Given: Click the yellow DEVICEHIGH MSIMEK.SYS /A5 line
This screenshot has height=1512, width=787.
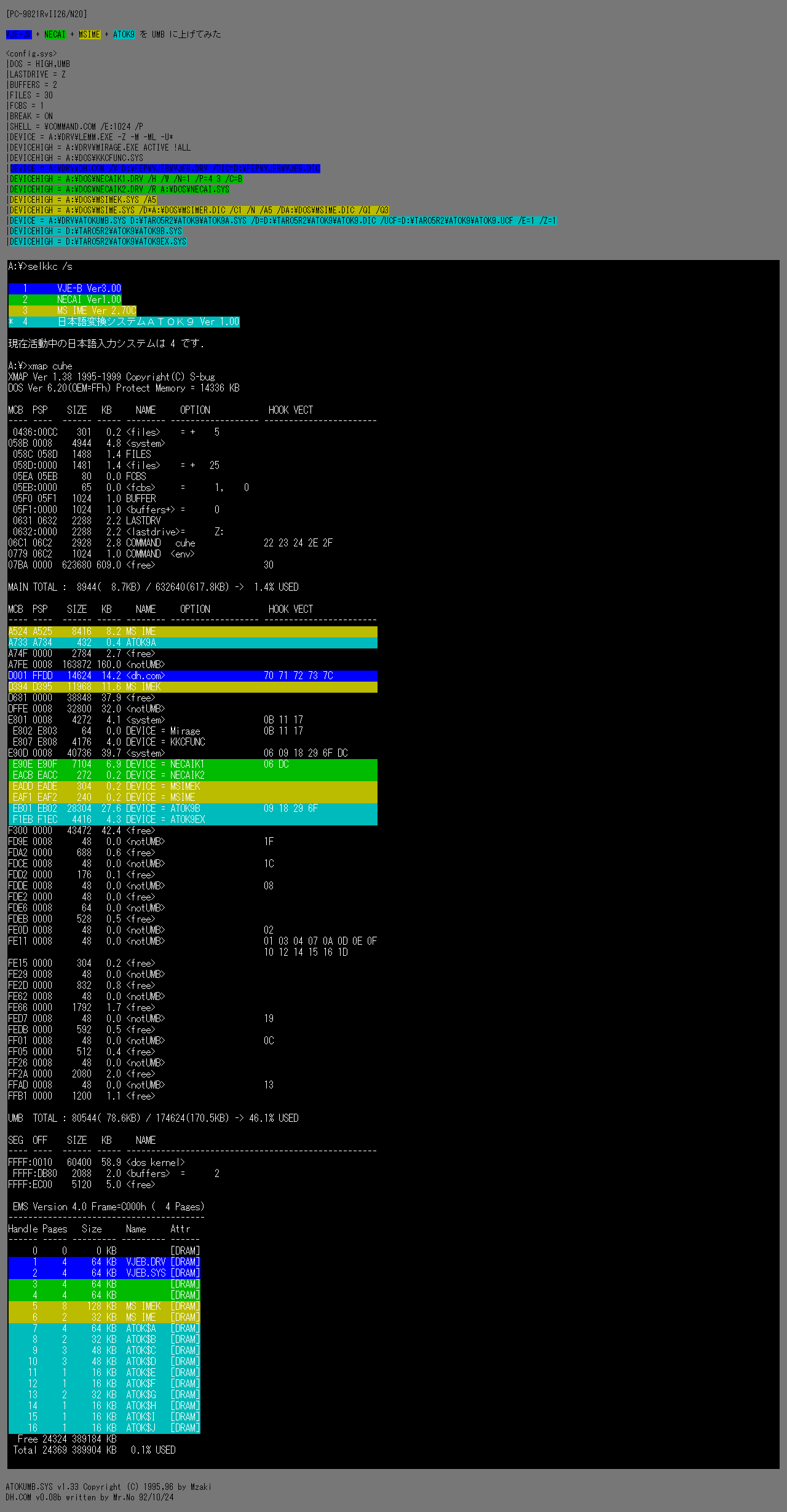Looking at the screenshot, I should coord(83,200).
